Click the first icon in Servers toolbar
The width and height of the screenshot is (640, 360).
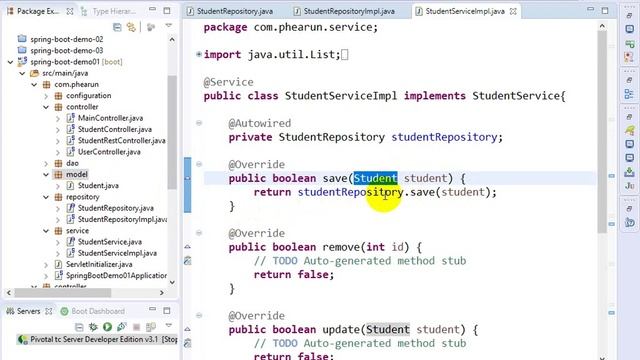pos(79,327)
